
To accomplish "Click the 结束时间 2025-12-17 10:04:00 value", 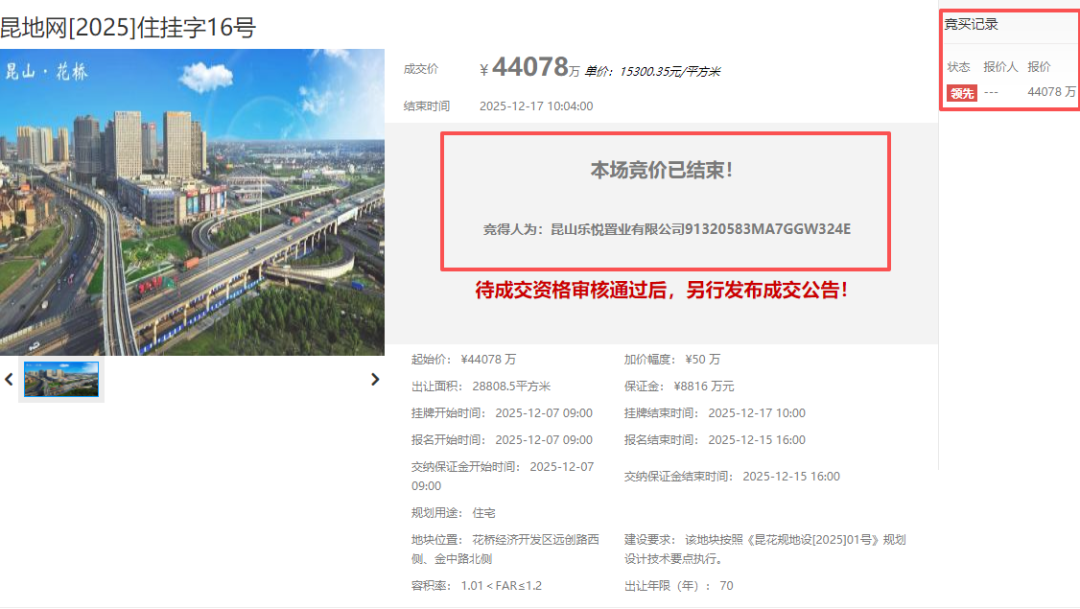I will (x=536, y=106).
